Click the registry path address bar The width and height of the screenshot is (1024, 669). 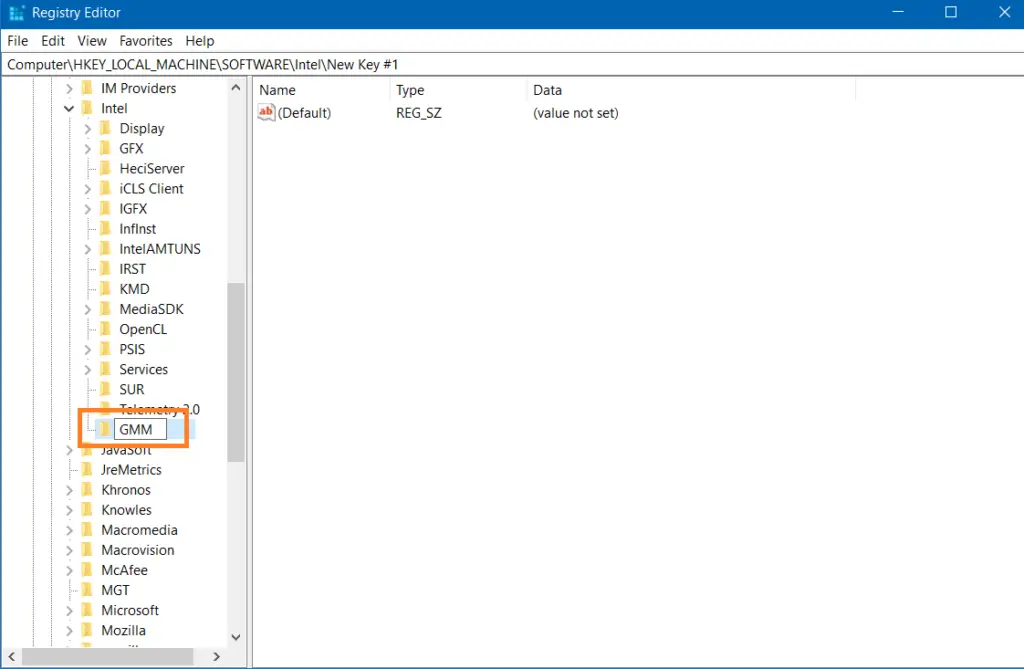click(500, 64)
